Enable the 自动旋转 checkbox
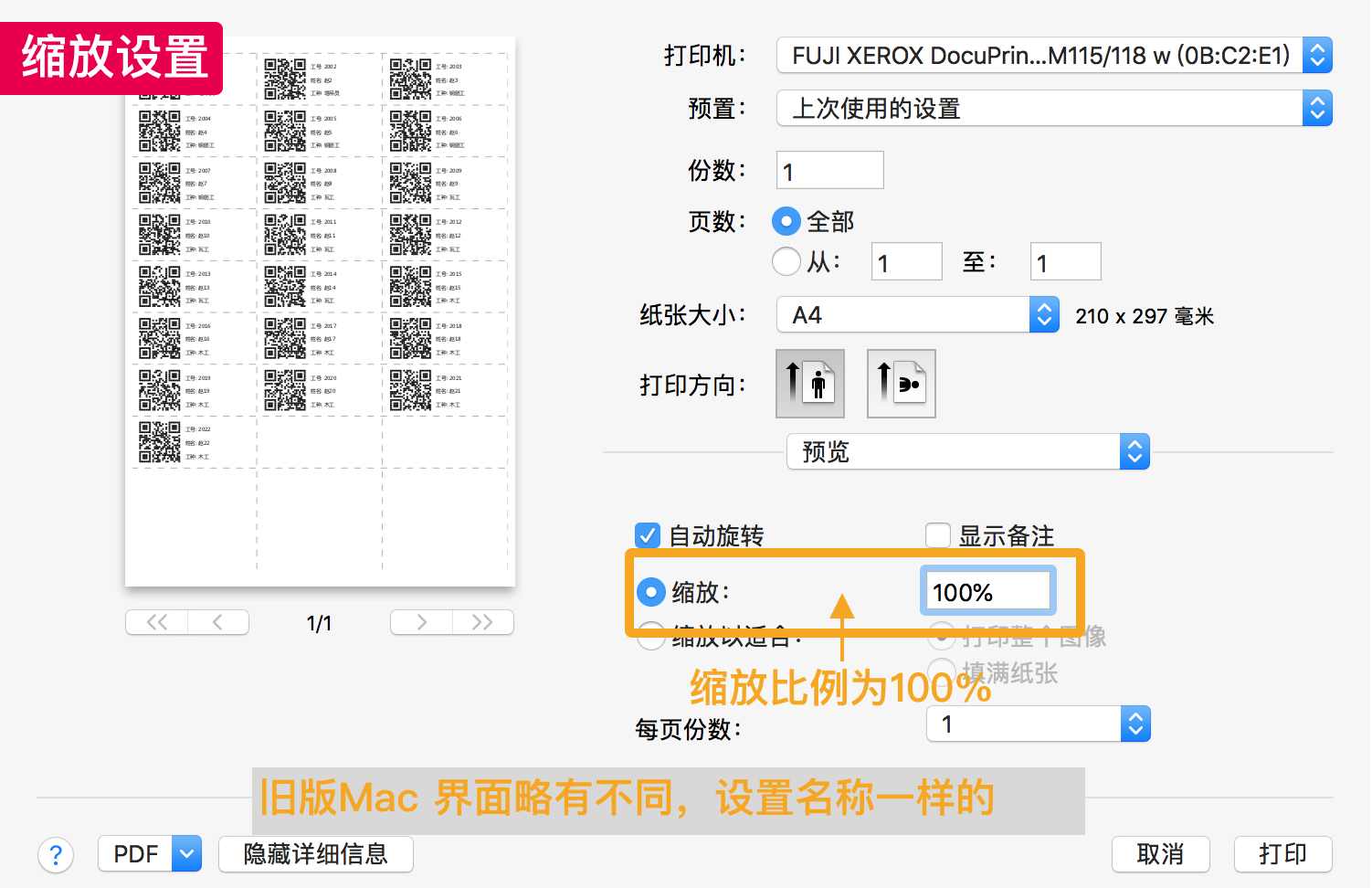 647,535
